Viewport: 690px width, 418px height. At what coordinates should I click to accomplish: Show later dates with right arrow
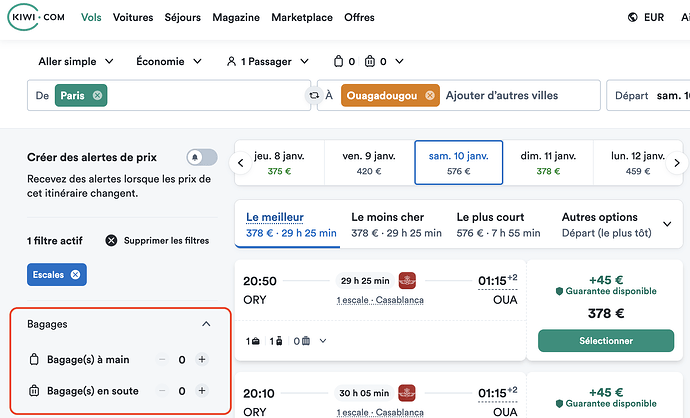pos(677,163)
